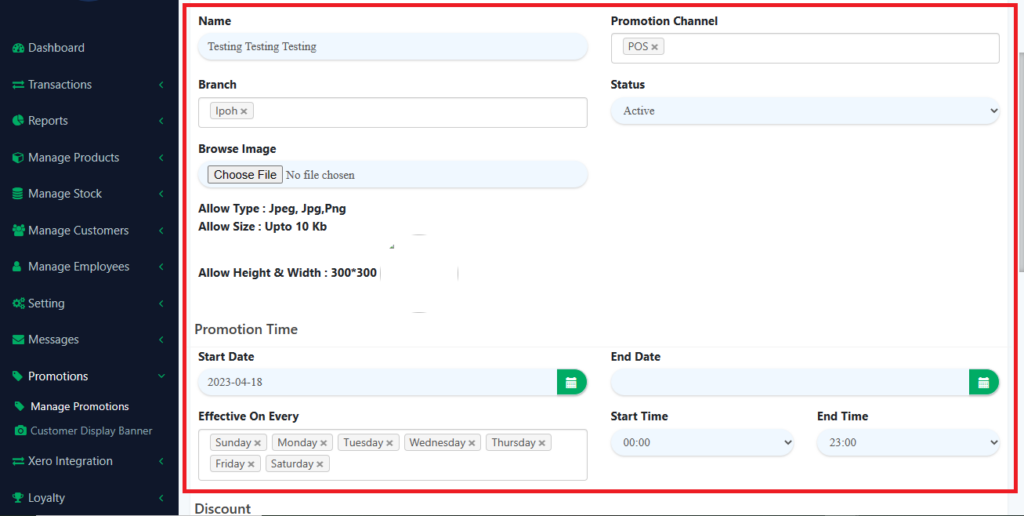The height and width of the screenshot is (516, 1024).
Task: Remove the Ipoh tag from Branch
Action: (244, 111)
